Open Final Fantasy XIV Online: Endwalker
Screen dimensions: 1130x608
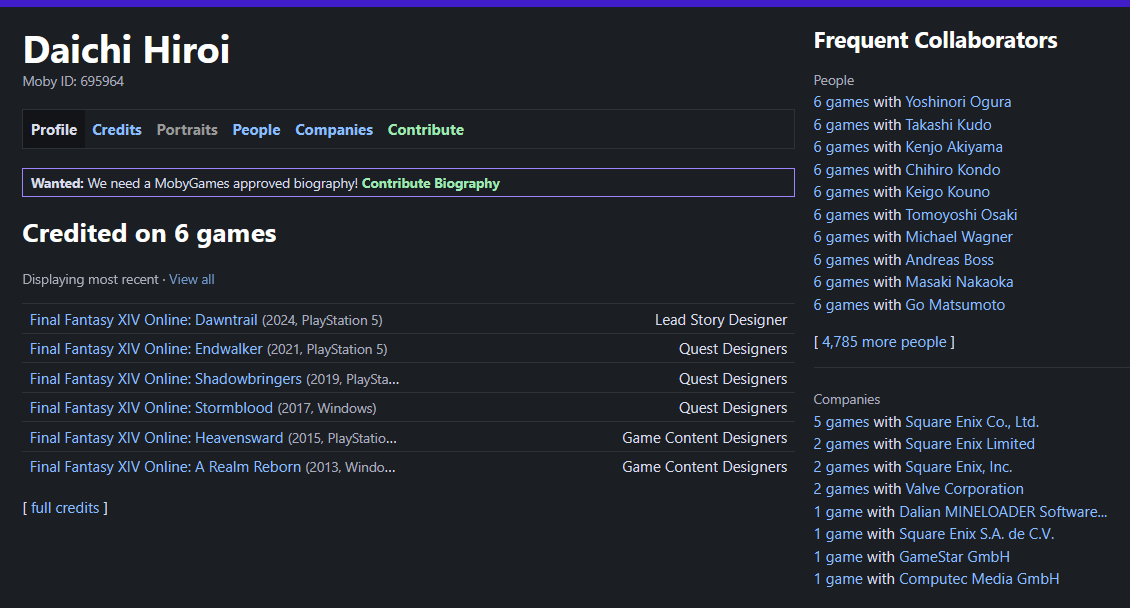click(x=146, y=349)
